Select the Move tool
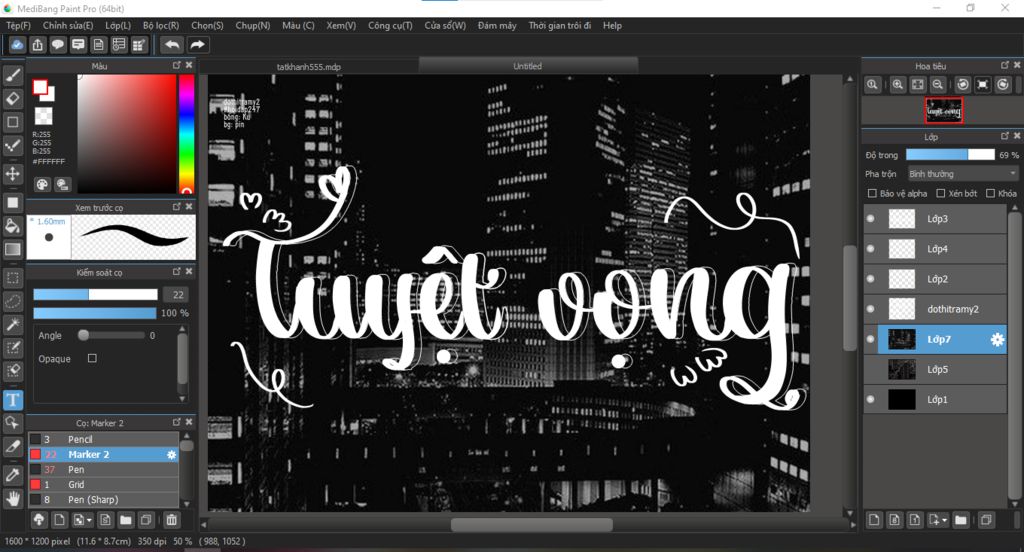Image resolution: width=1024 pixels, height=552 pixels. click(x=13, y=174)
